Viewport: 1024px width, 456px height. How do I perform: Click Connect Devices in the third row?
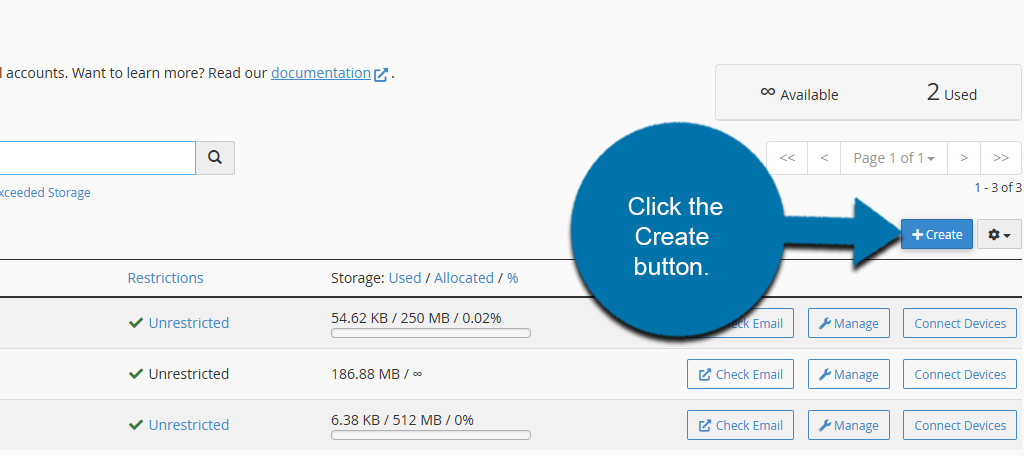click(960, 425)
